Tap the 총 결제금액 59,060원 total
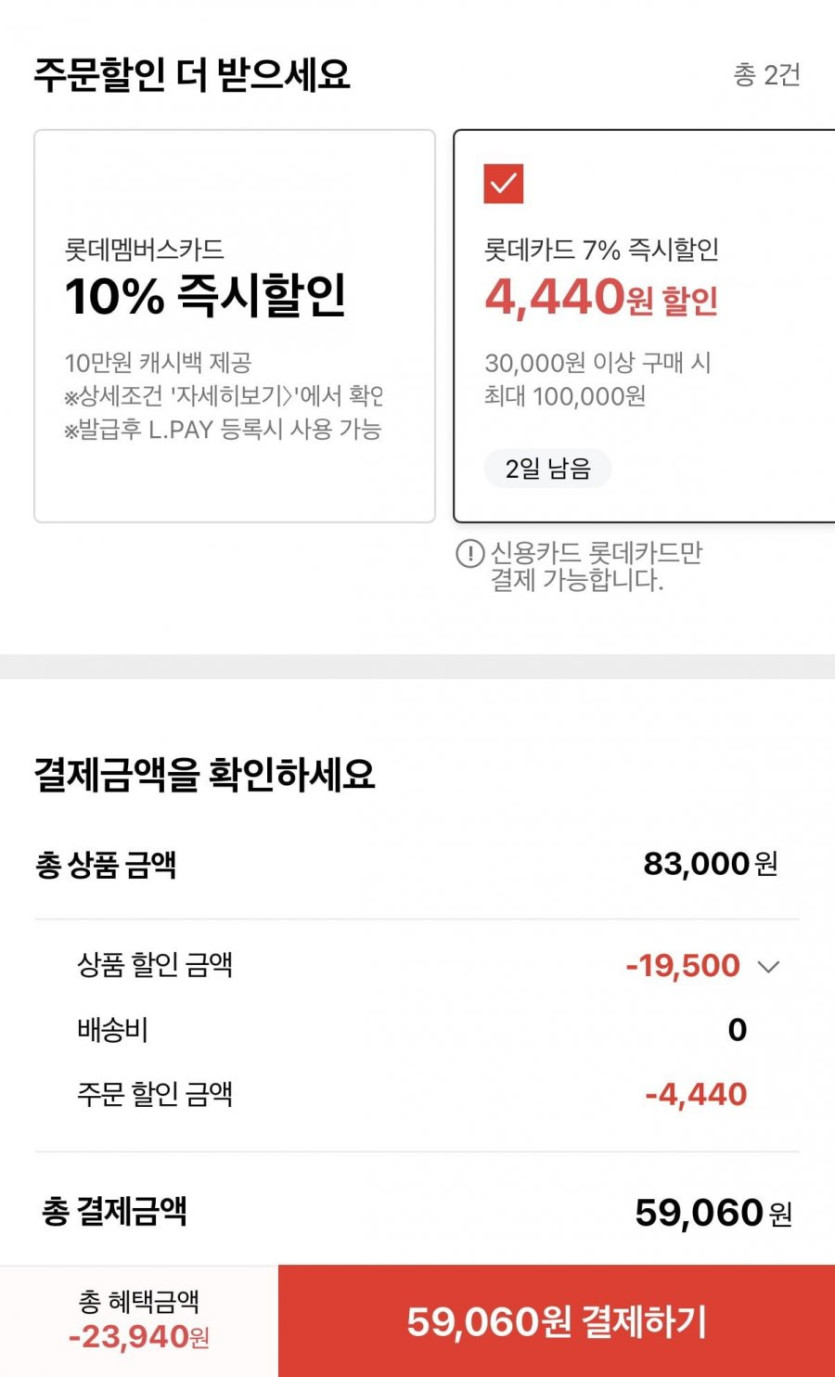The width and height of the screenshot is (835, 1377). tap(713, 1213)
